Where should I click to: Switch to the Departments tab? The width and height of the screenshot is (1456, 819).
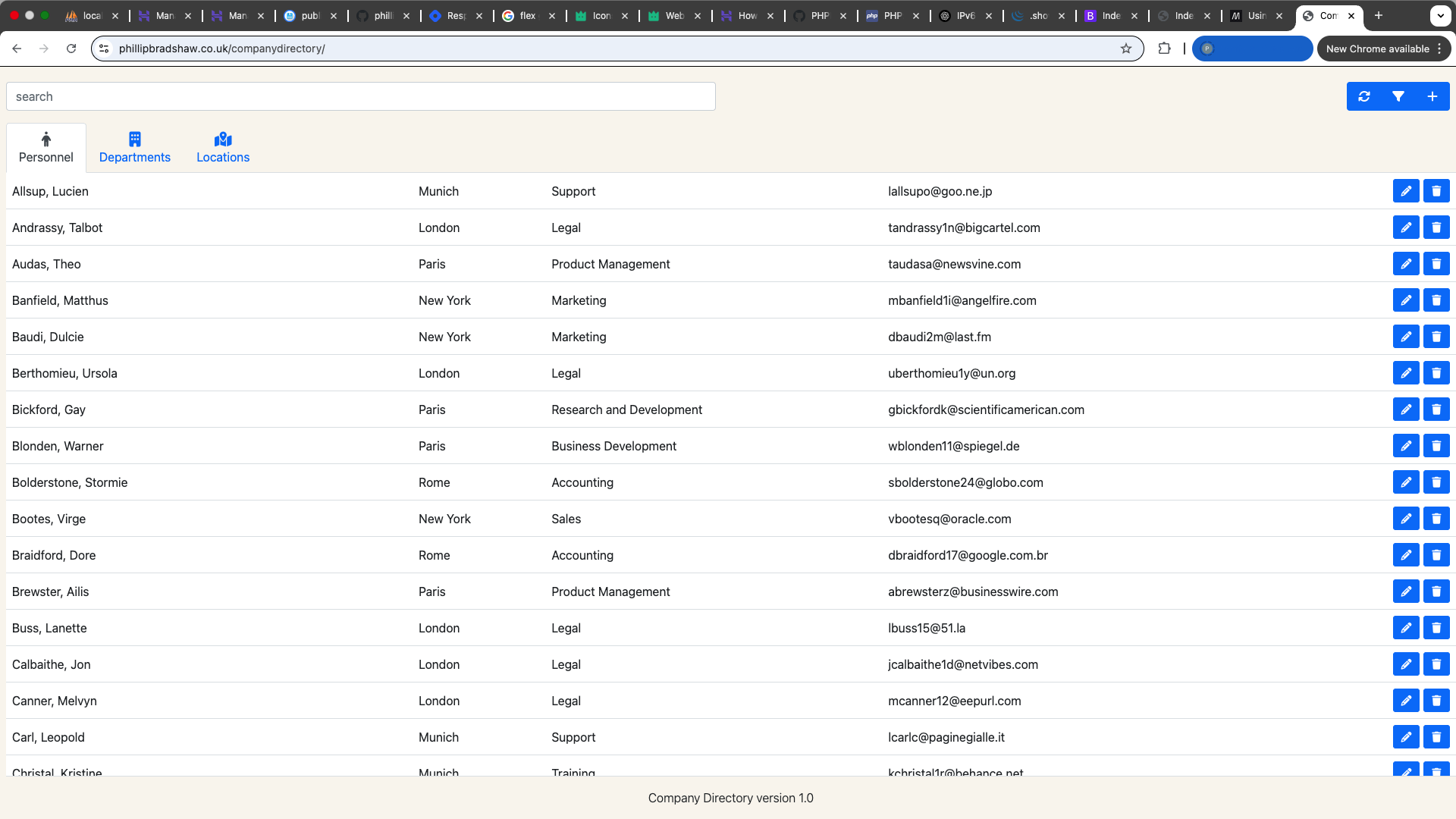coord(134,147)
